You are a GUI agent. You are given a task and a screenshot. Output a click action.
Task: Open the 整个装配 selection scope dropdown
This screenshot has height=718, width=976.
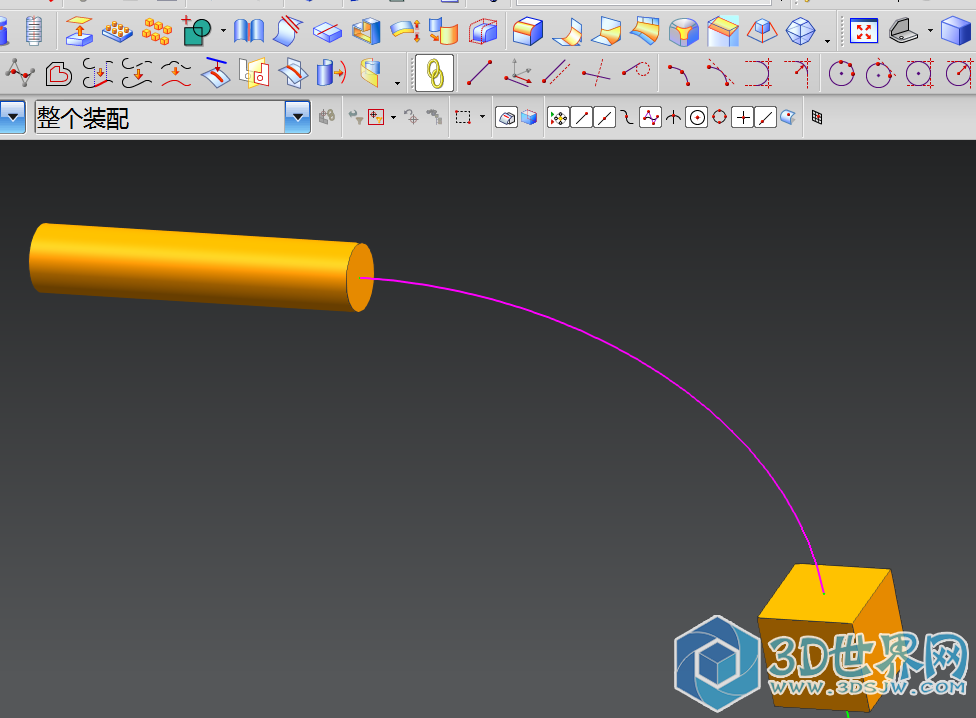pos(298,117)
